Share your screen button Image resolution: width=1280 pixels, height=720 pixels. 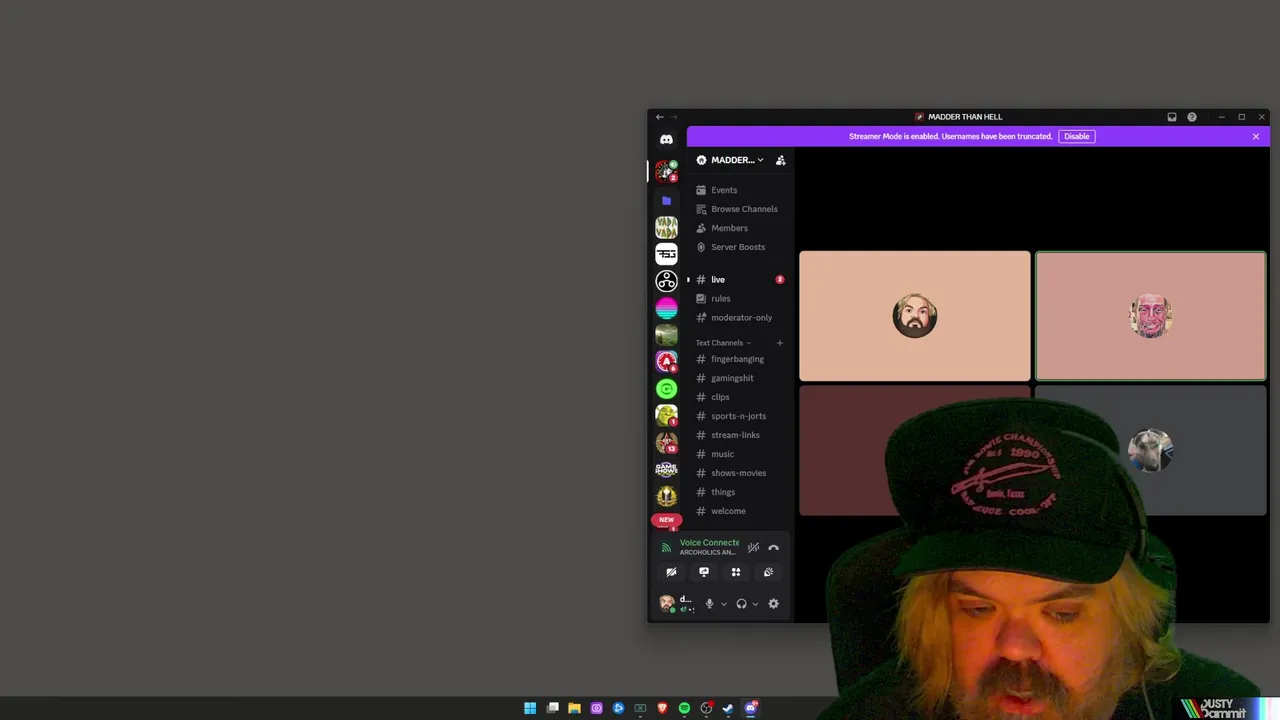[x=704, y=572]
